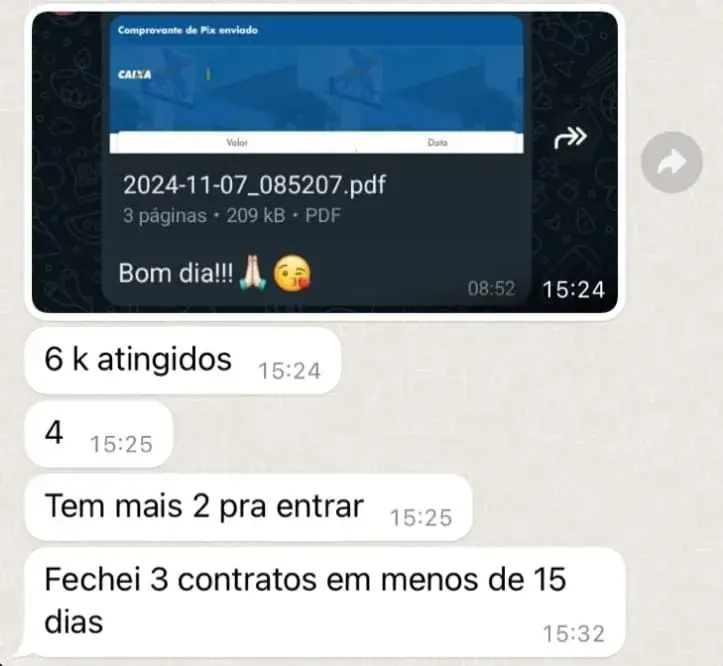Viewport: 723px width, 666px height.
Task: Click the 15:32 timestamp on last message
Action: click(573, 634)
